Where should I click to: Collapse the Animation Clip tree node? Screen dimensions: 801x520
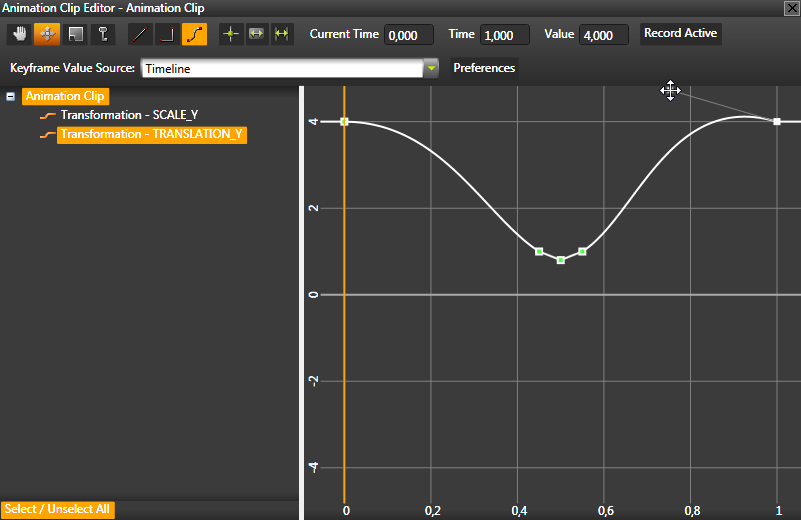[x=10, y=97]
